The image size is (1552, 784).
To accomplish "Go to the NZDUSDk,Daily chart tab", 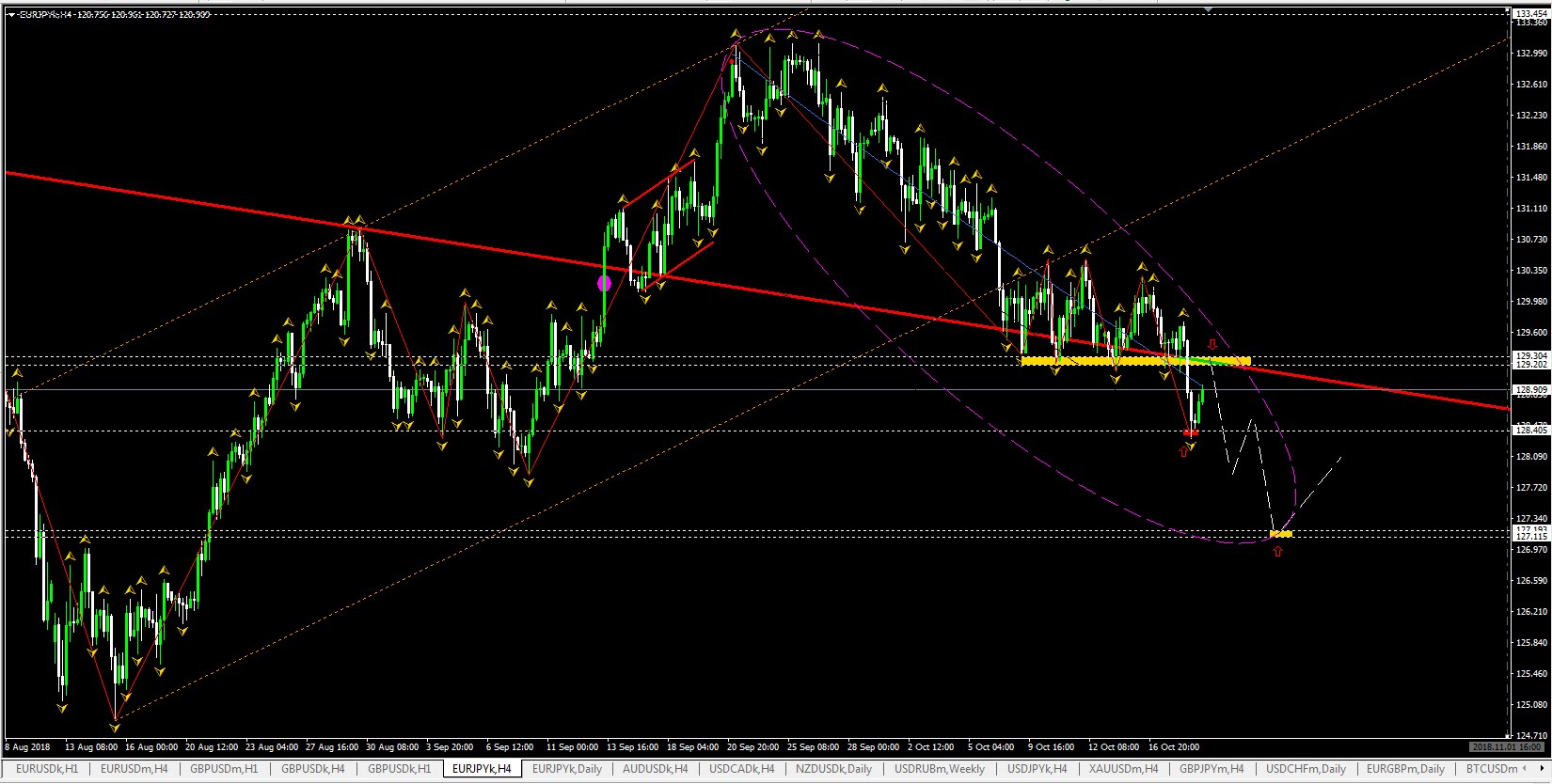I will [x=833, y=769].
